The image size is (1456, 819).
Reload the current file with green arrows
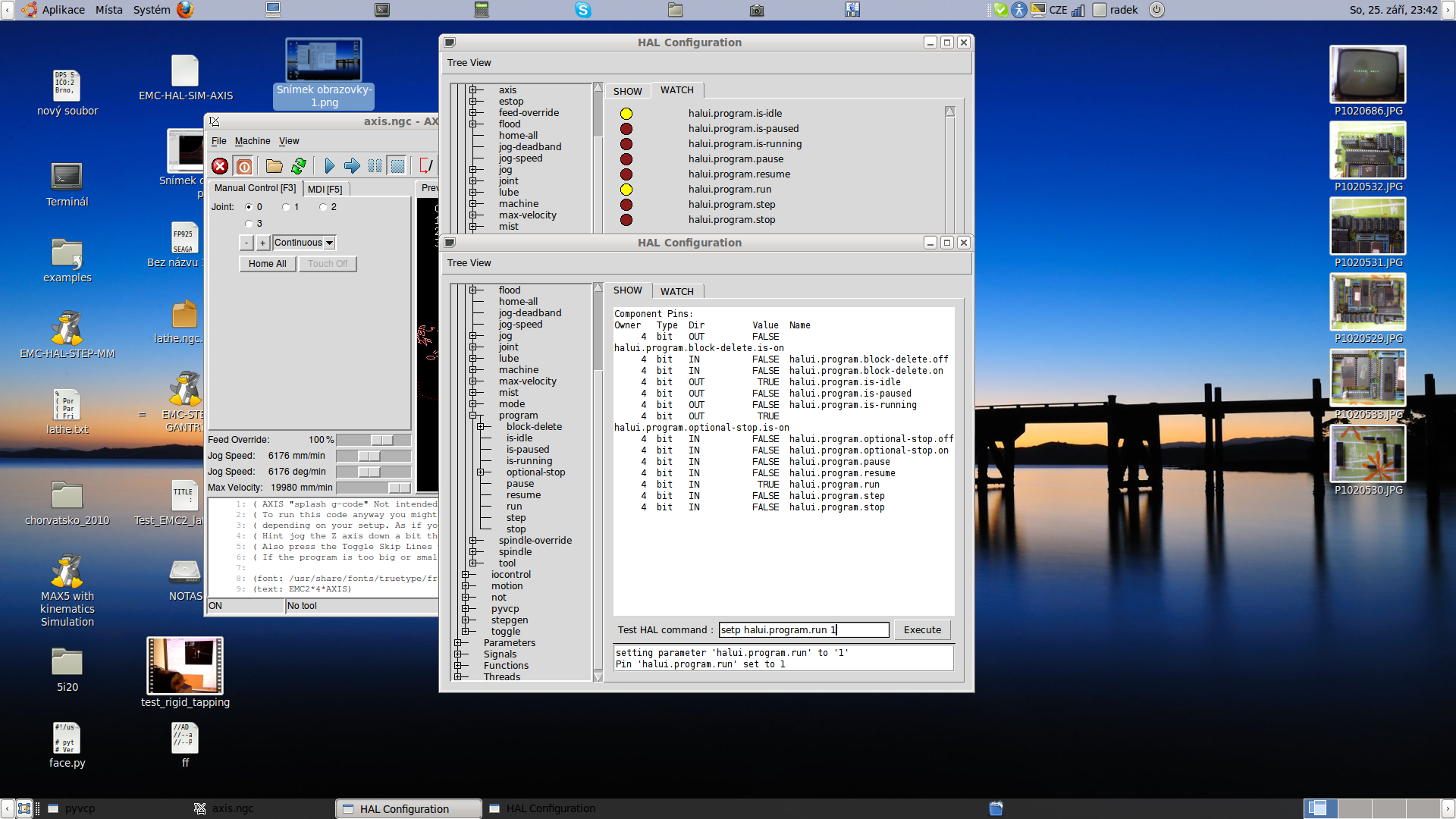[x=299, y=166]
